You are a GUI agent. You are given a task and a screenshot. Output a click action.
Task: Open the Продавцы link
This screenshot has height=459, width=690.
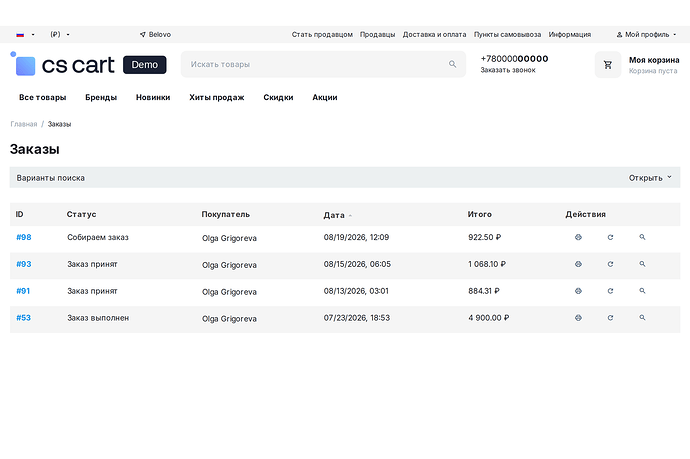coord(378,34)
